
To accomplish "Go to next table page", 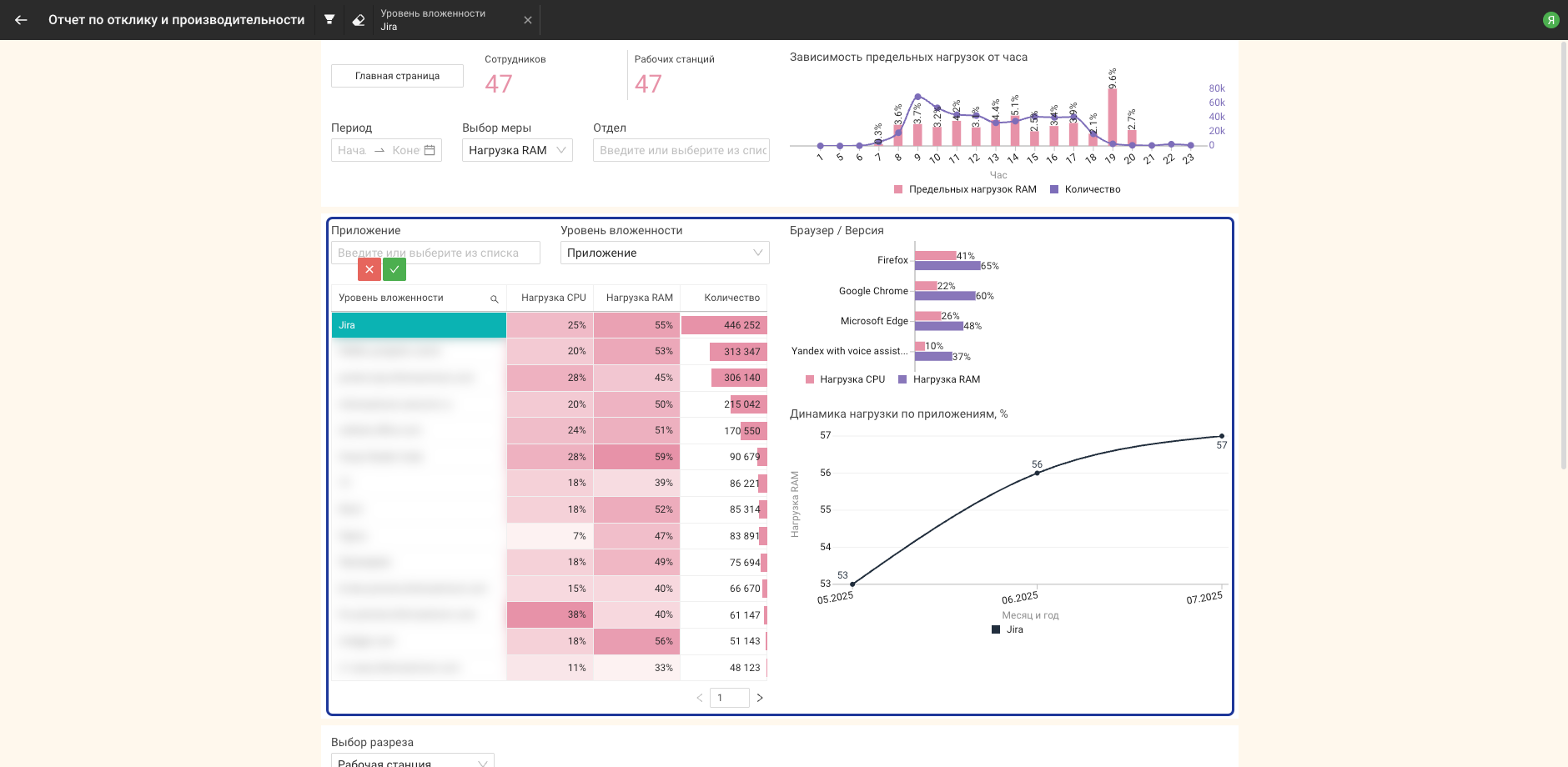I will (759, 698).
